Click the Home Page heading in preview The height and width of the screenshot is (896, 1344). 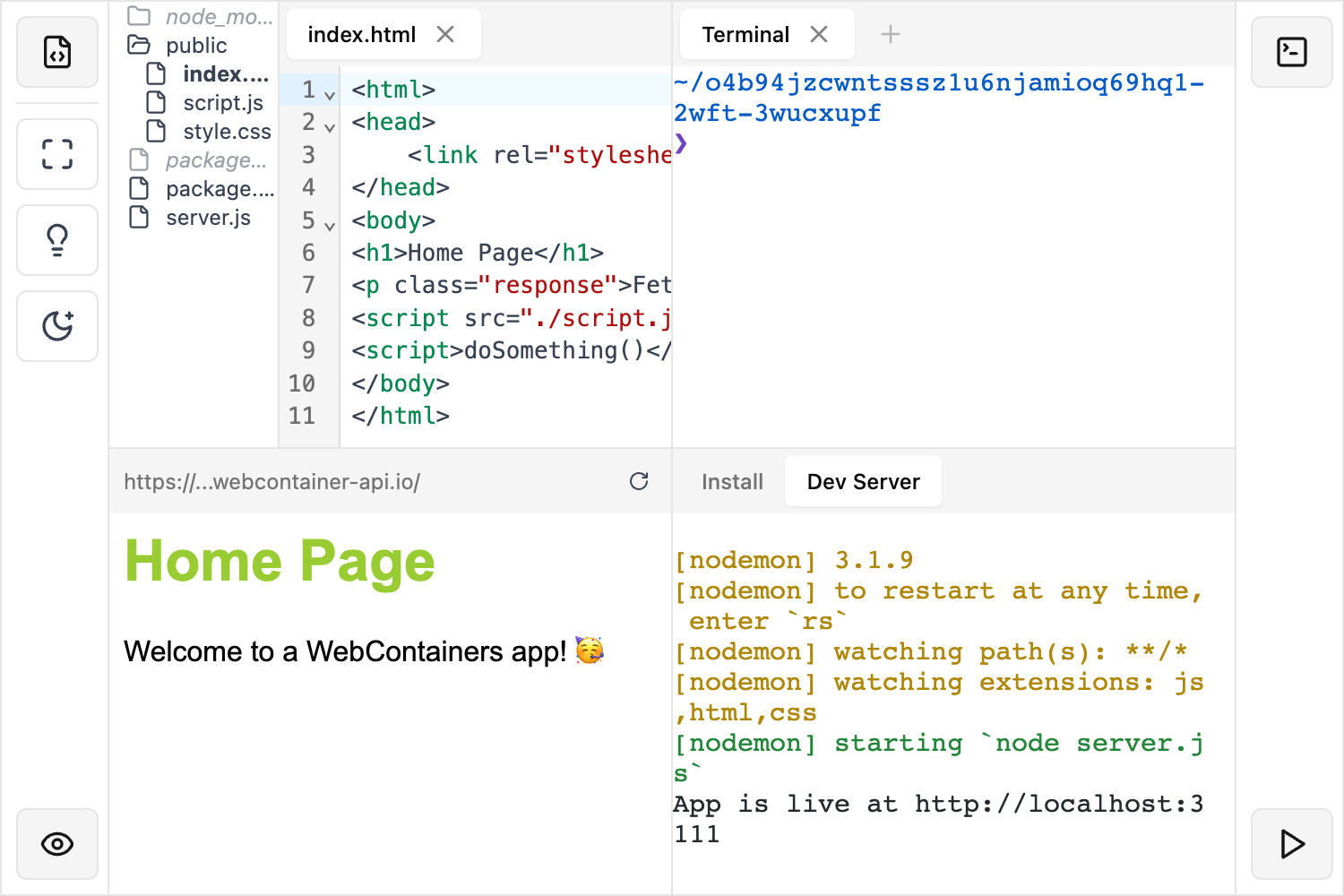coord(280,561)
